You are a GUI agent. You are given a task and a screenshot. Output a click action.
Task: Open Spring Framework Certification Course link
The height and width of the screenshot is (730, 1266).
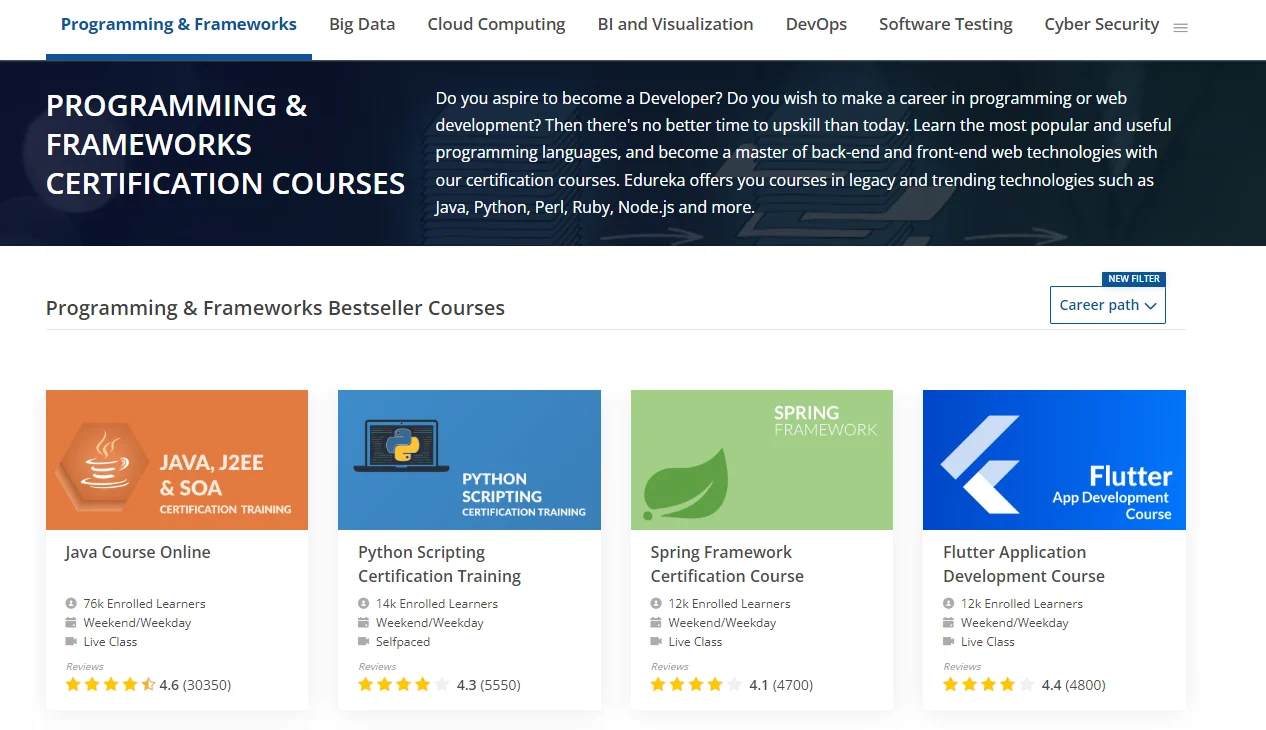click(727, 564)
